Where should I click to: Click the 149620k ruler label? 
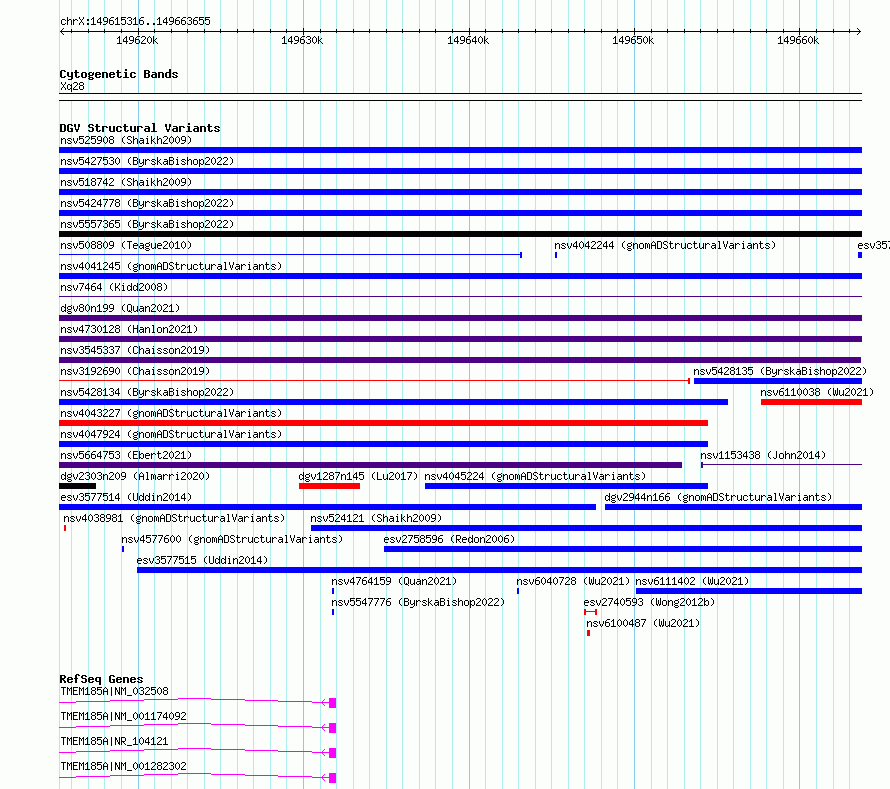point(137,40)
